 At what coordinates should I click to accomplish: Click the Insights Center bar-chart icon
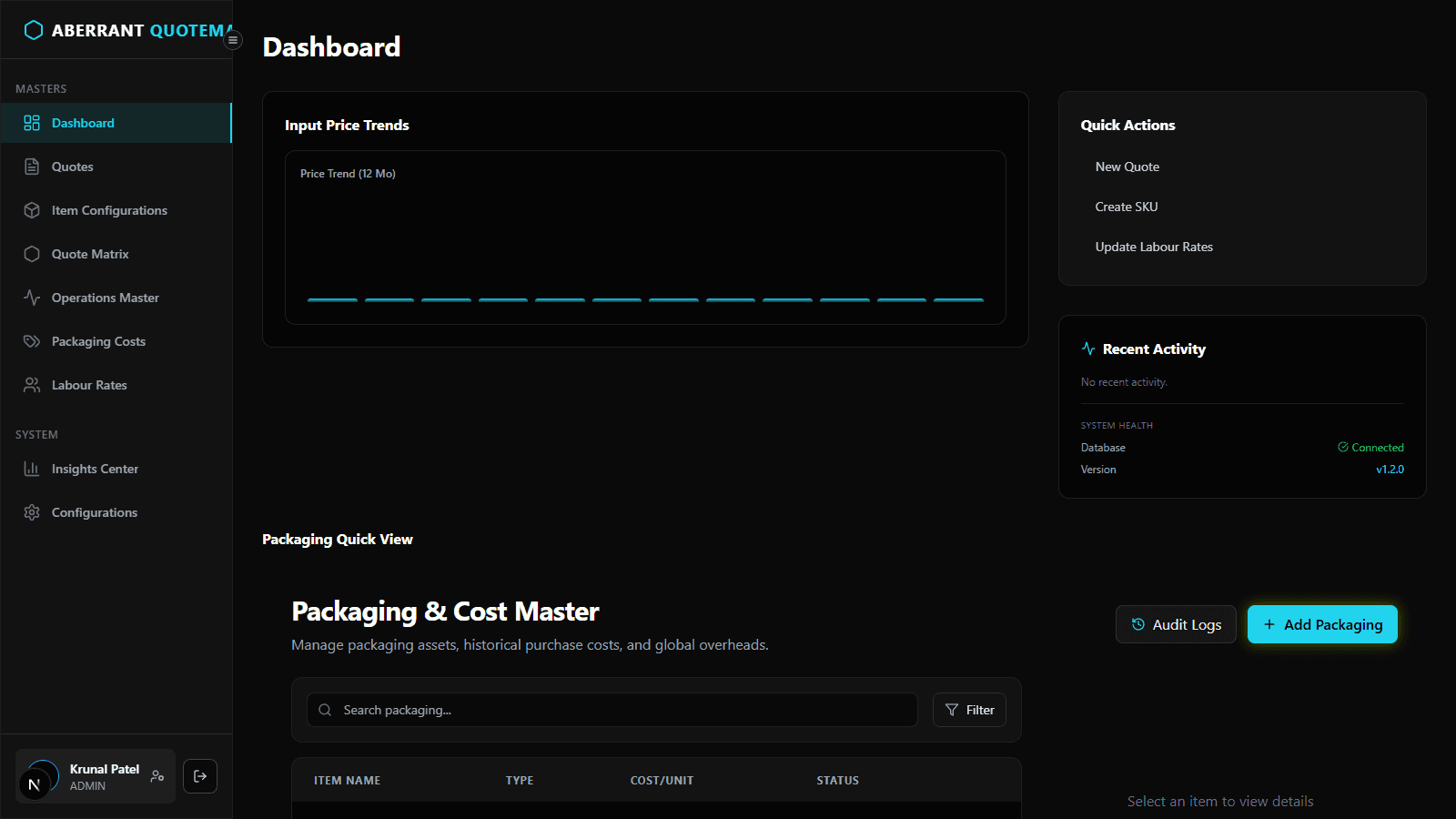33,468
